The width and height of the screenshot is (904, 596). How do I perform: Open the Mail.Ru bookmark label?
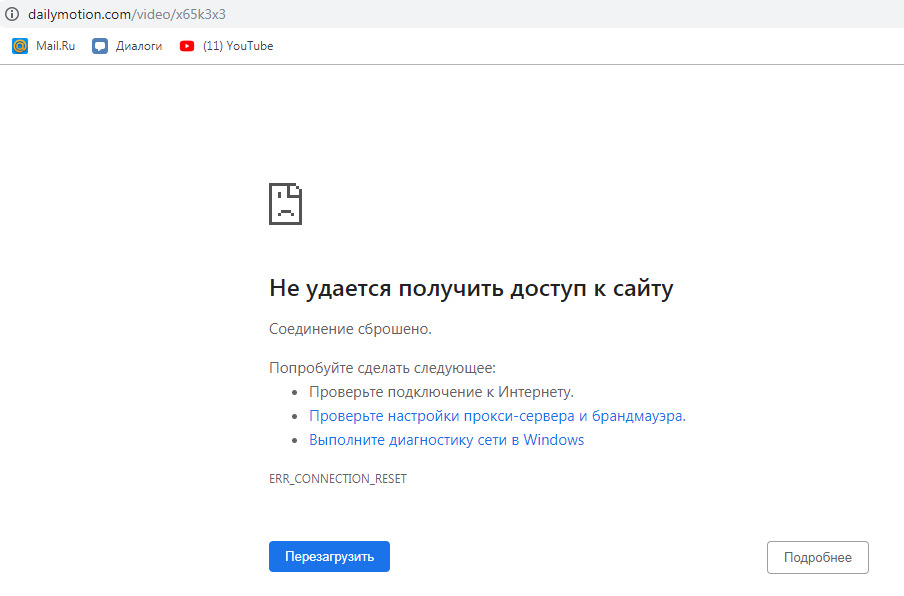55,46
